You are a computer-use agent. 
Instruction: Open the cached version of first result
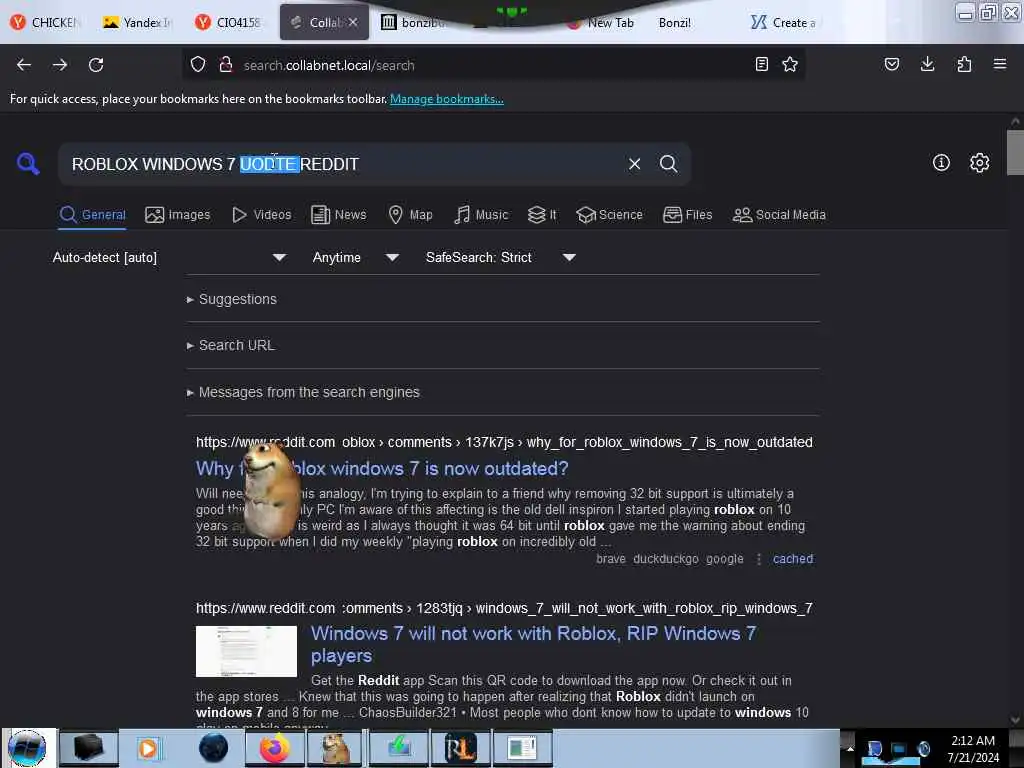[793, 558]
